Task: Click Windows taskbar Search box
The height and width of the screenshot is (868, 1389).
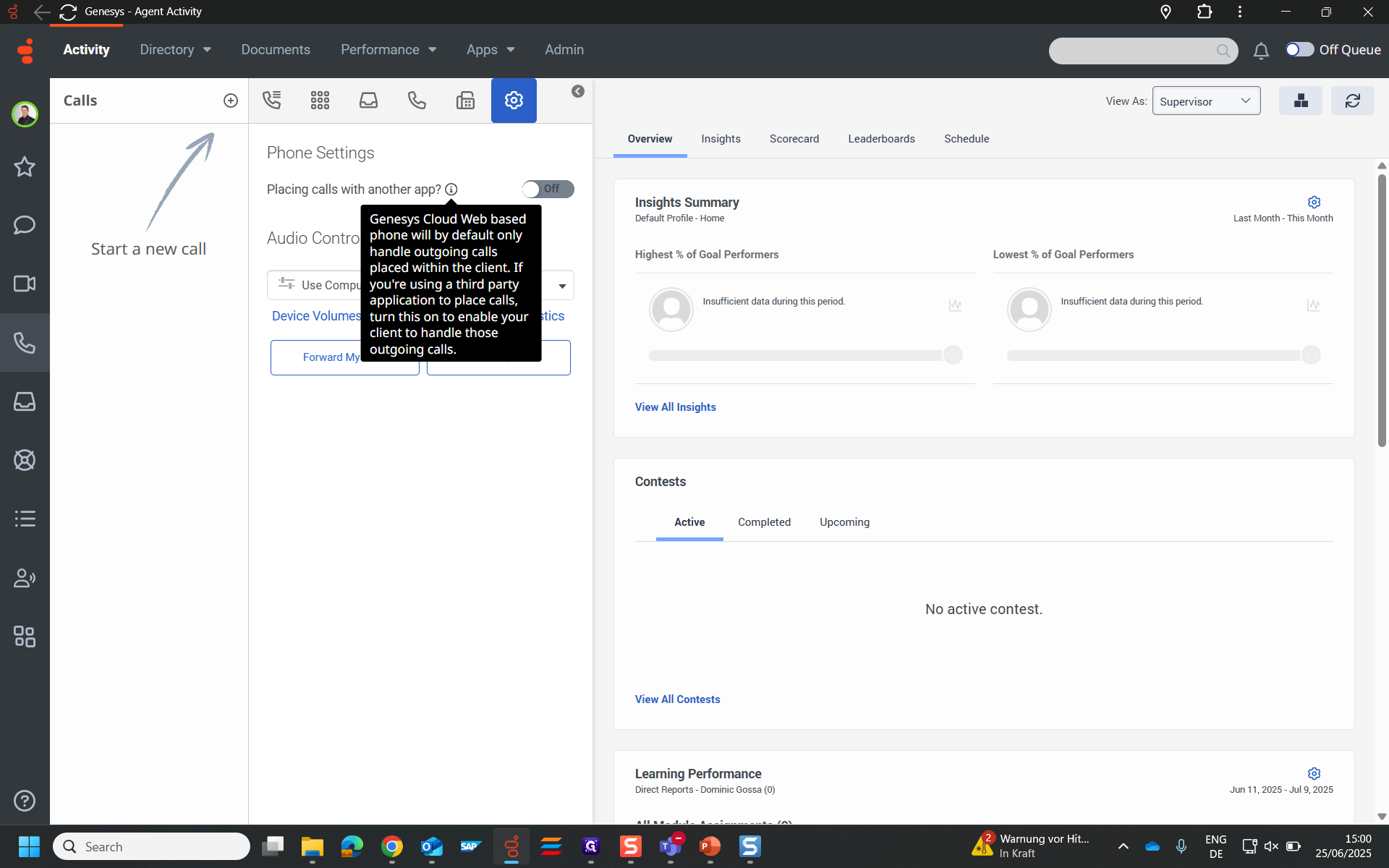Action: coord(151,846)
